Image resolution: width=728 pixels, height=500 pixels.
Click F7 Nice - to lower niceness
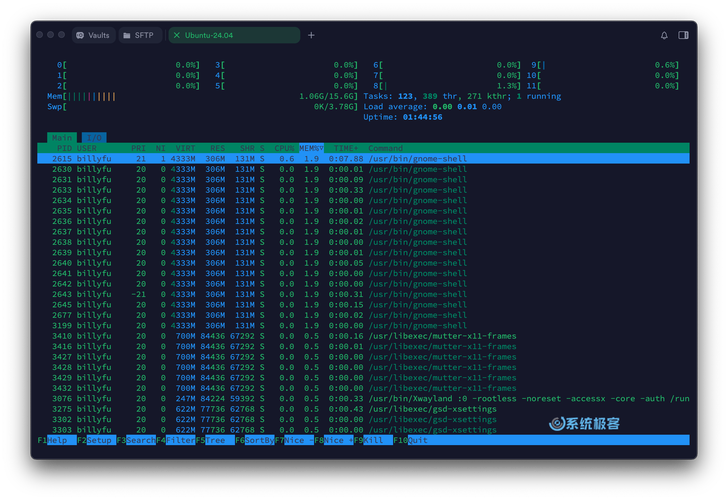pos(294,440)
